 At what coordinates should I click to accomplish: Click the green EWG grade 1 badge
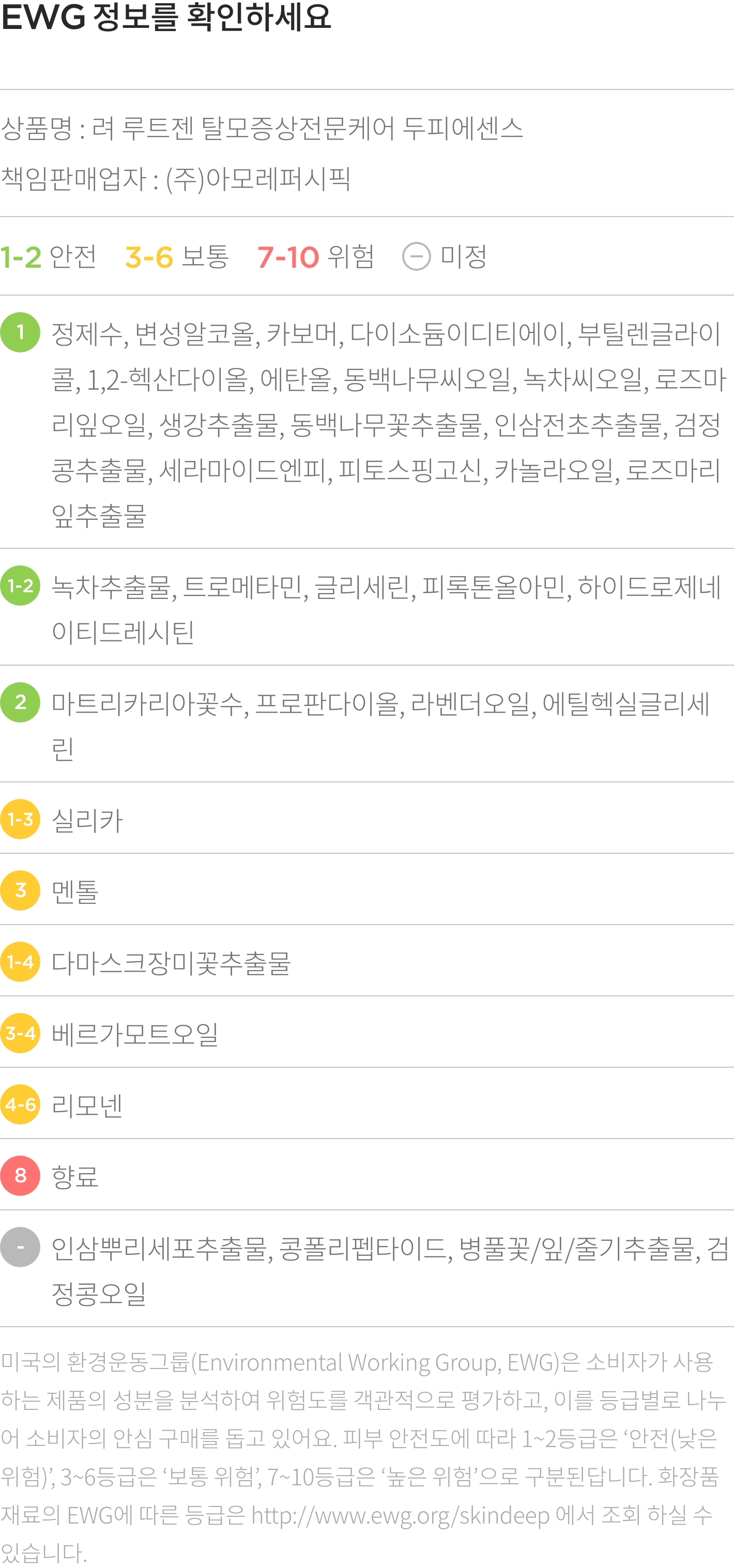tap(20, 332)
